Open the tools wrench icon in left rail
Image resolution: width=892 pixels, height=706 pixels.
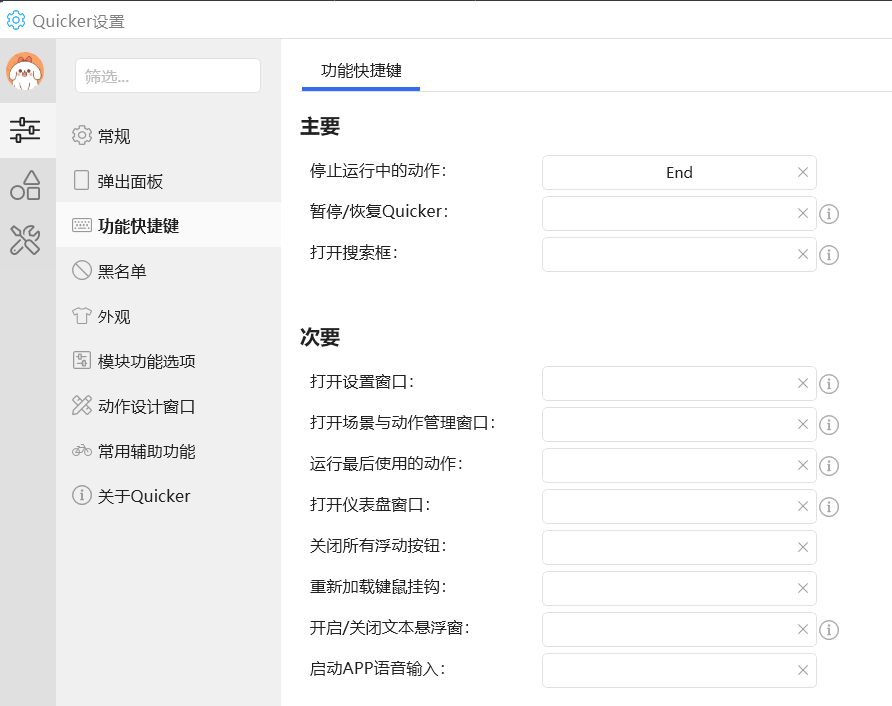pyautogui.click(x=25, y=240)
